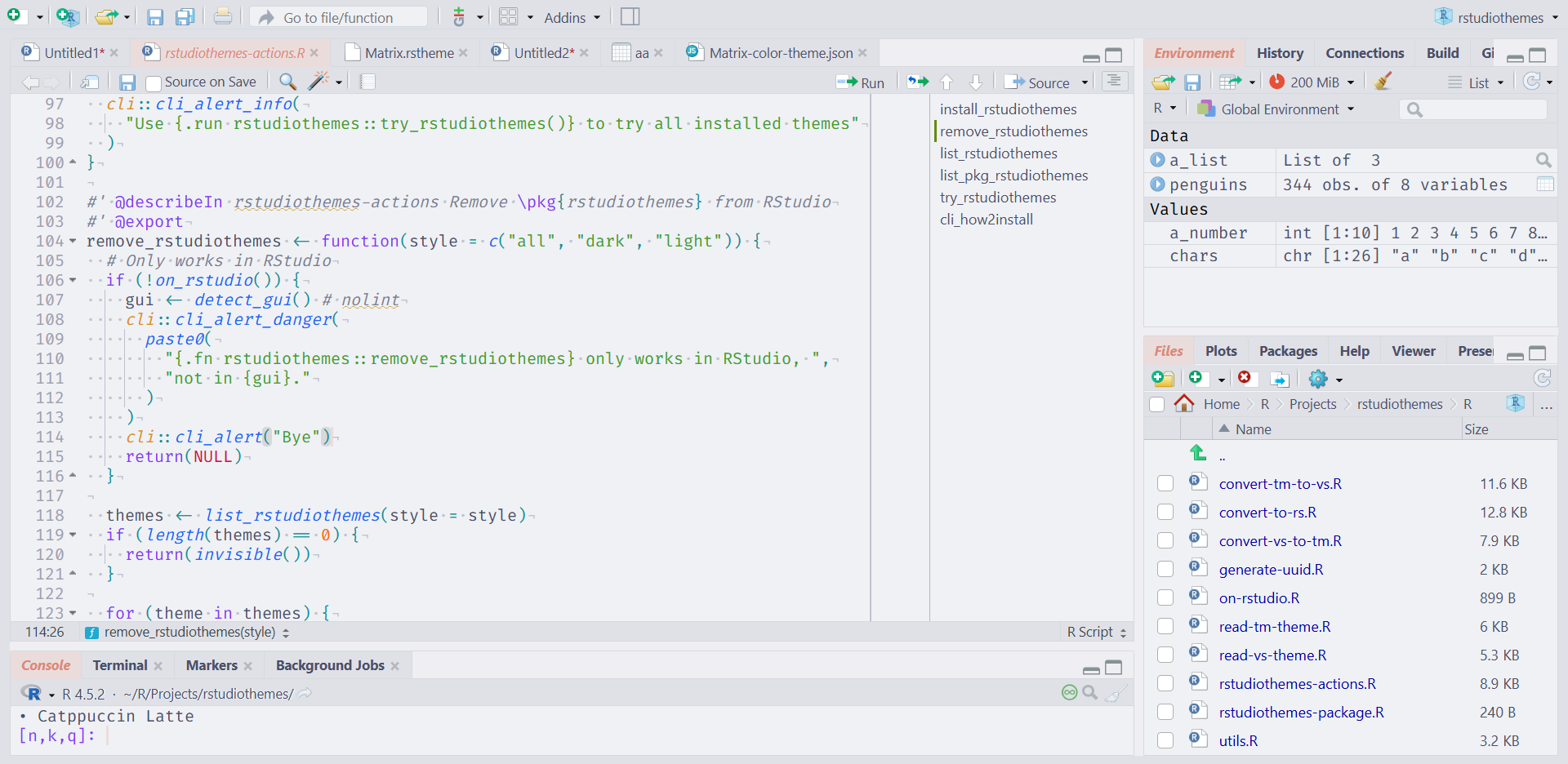
Task: Click the new folder icon in Files pane
Action: coord(1162,379)
